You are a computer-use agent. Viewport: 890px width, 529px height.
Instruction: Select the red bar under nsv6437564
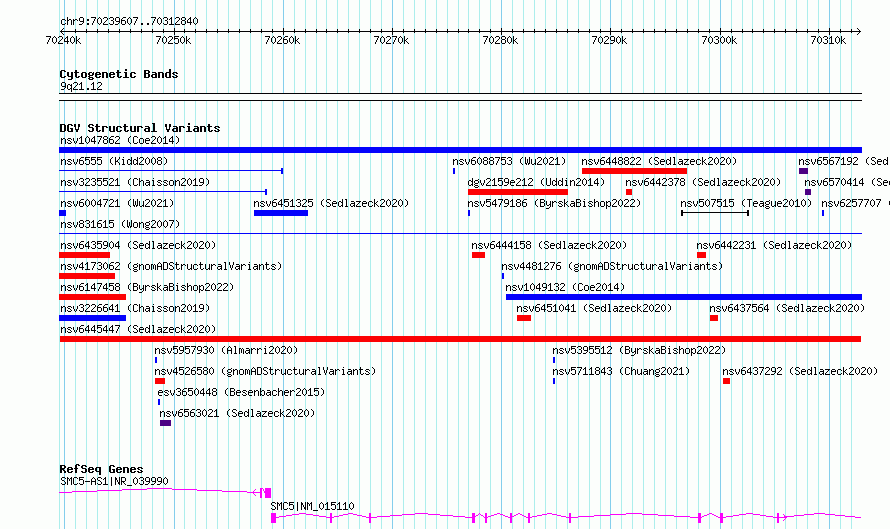click(714, 318)
